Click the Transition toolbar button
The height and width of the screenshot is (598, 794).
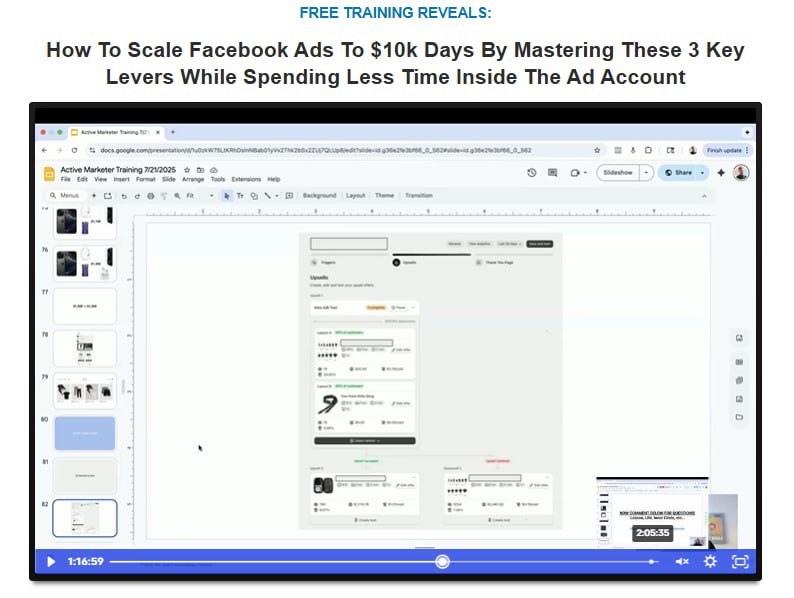419,195
